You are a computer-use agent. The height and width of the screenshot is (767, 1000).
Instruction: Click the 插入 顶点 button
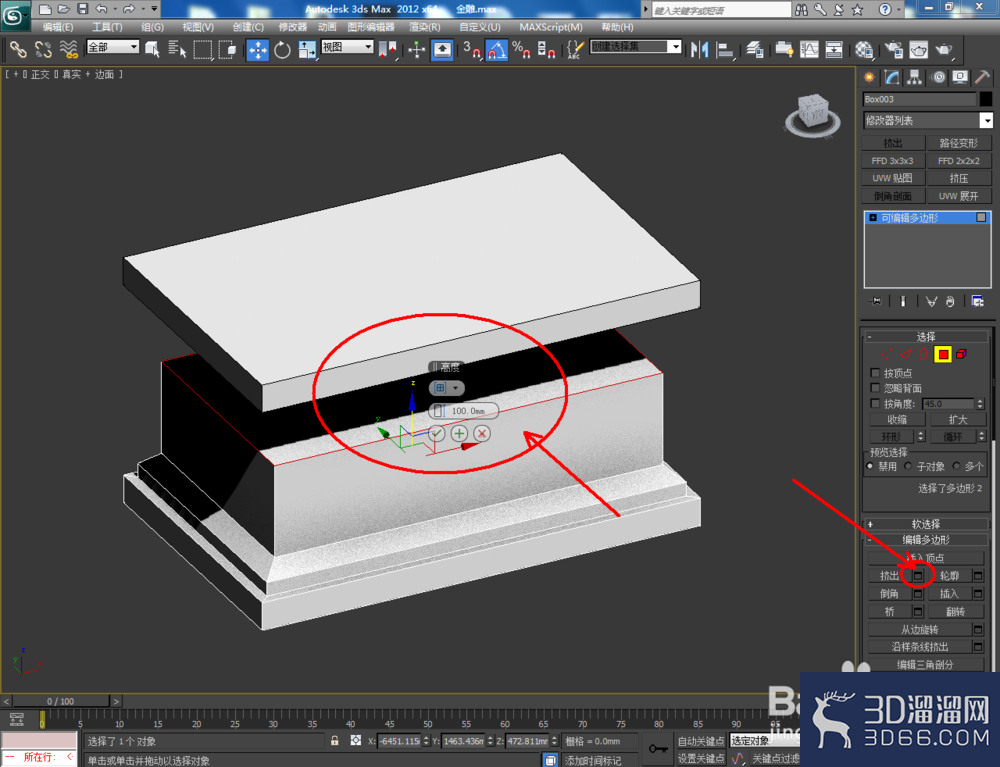tap(925, 558)
